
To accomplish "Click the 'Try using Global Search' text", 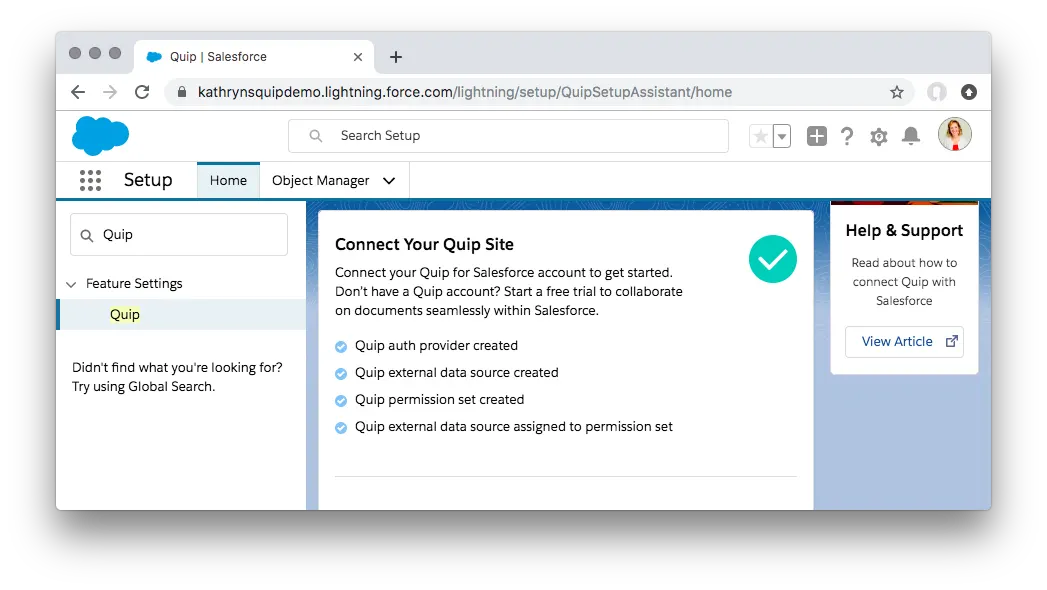I will 144,386.
